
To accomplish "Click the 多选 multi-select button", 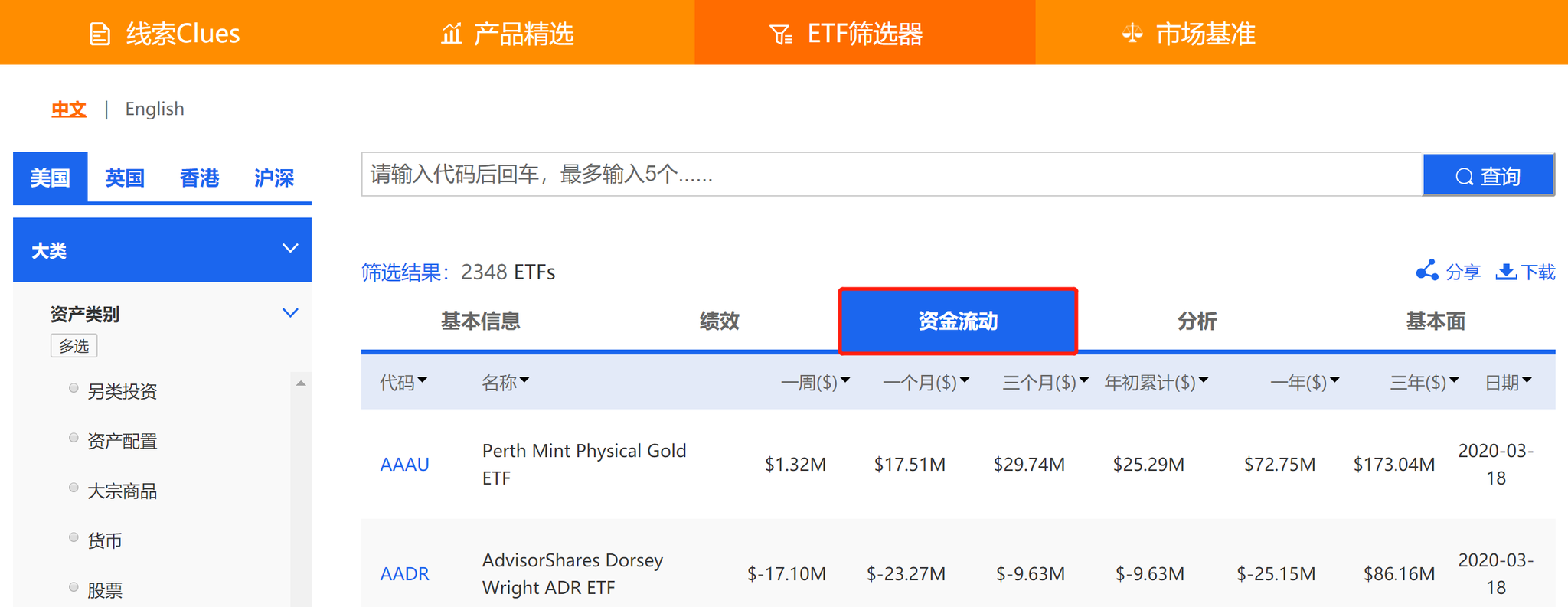I will pos(74,346).
